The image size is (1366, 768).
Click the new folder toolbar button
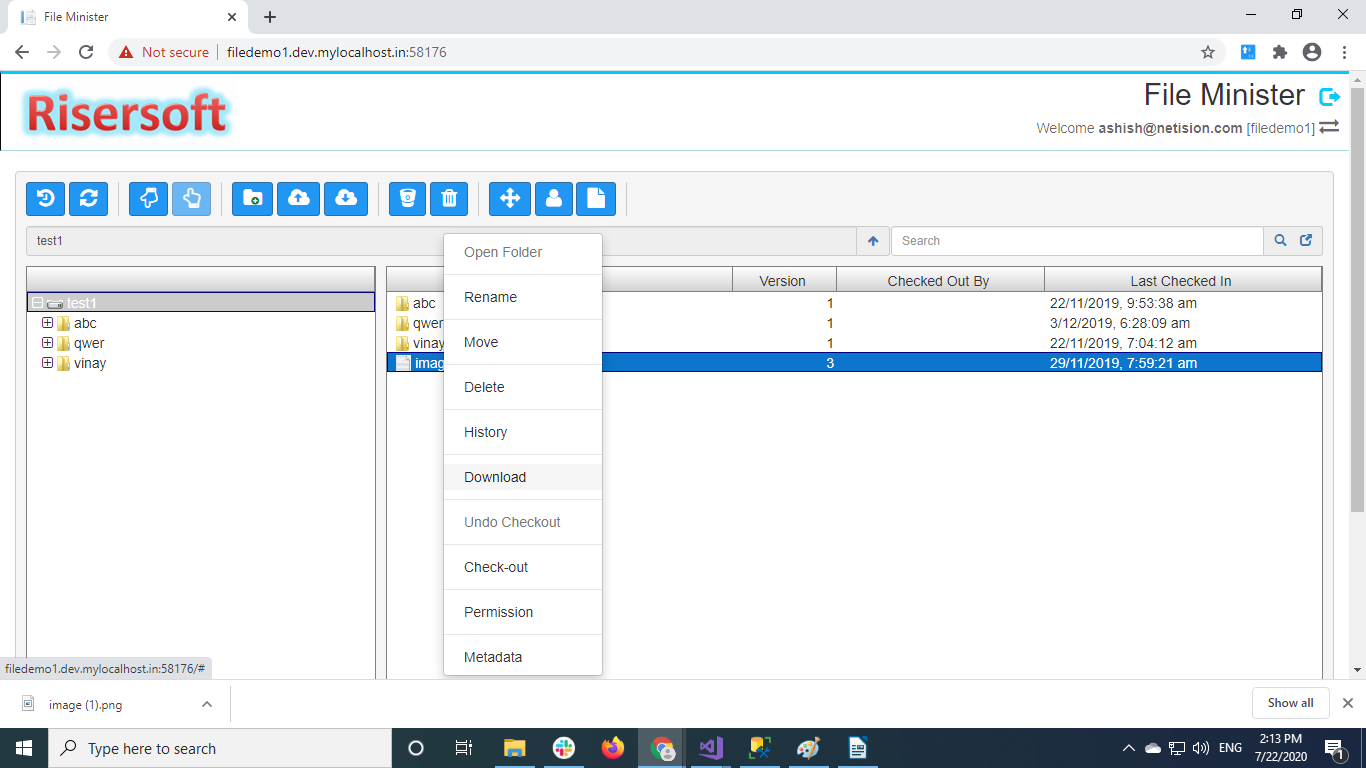252,199
